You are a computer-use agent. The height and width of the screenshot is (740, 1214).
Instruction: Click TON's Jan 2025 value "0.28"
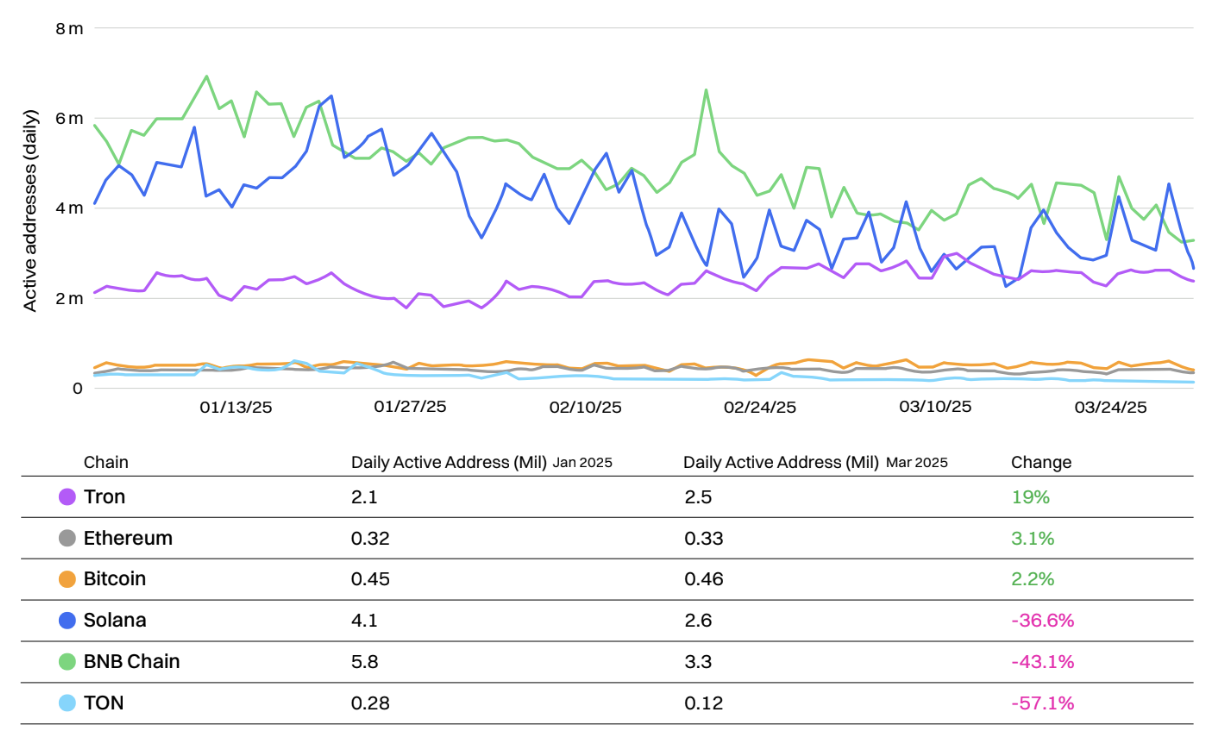pyautogui.click(x=370, y=703)
